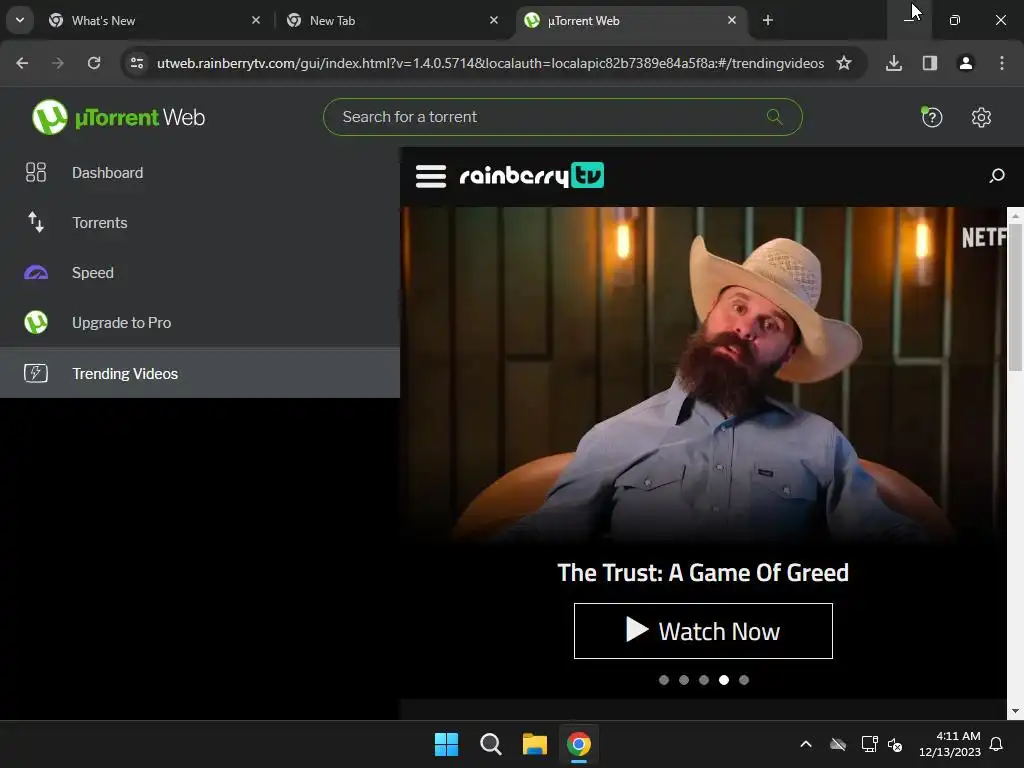Select second carousel dot
Screen dimensions: 1024x768
684,680
